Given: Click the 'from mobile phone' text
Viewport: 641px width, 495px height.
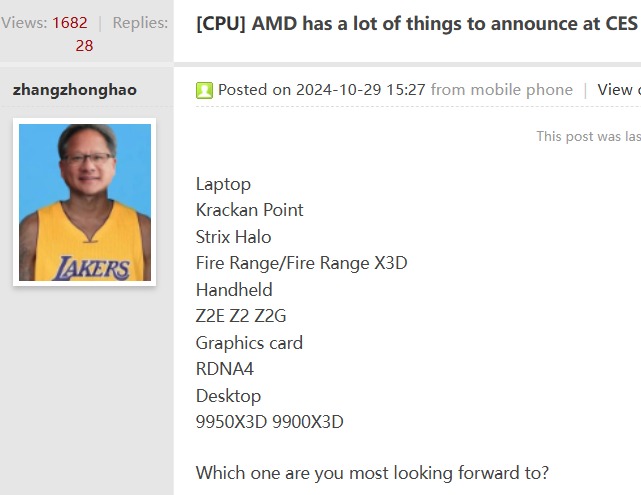Looking at the screenshot, I should tap(502, 90).
